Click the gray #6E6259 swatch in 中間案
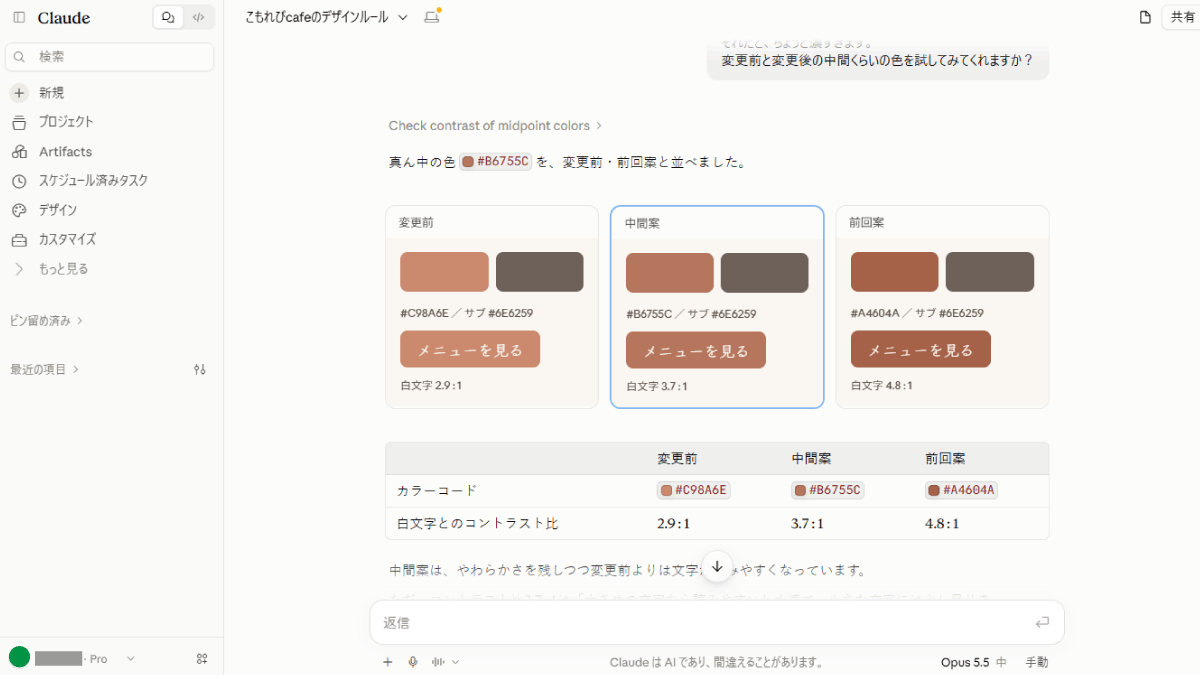Screen dimensions: 1200x675 [765, 273]
